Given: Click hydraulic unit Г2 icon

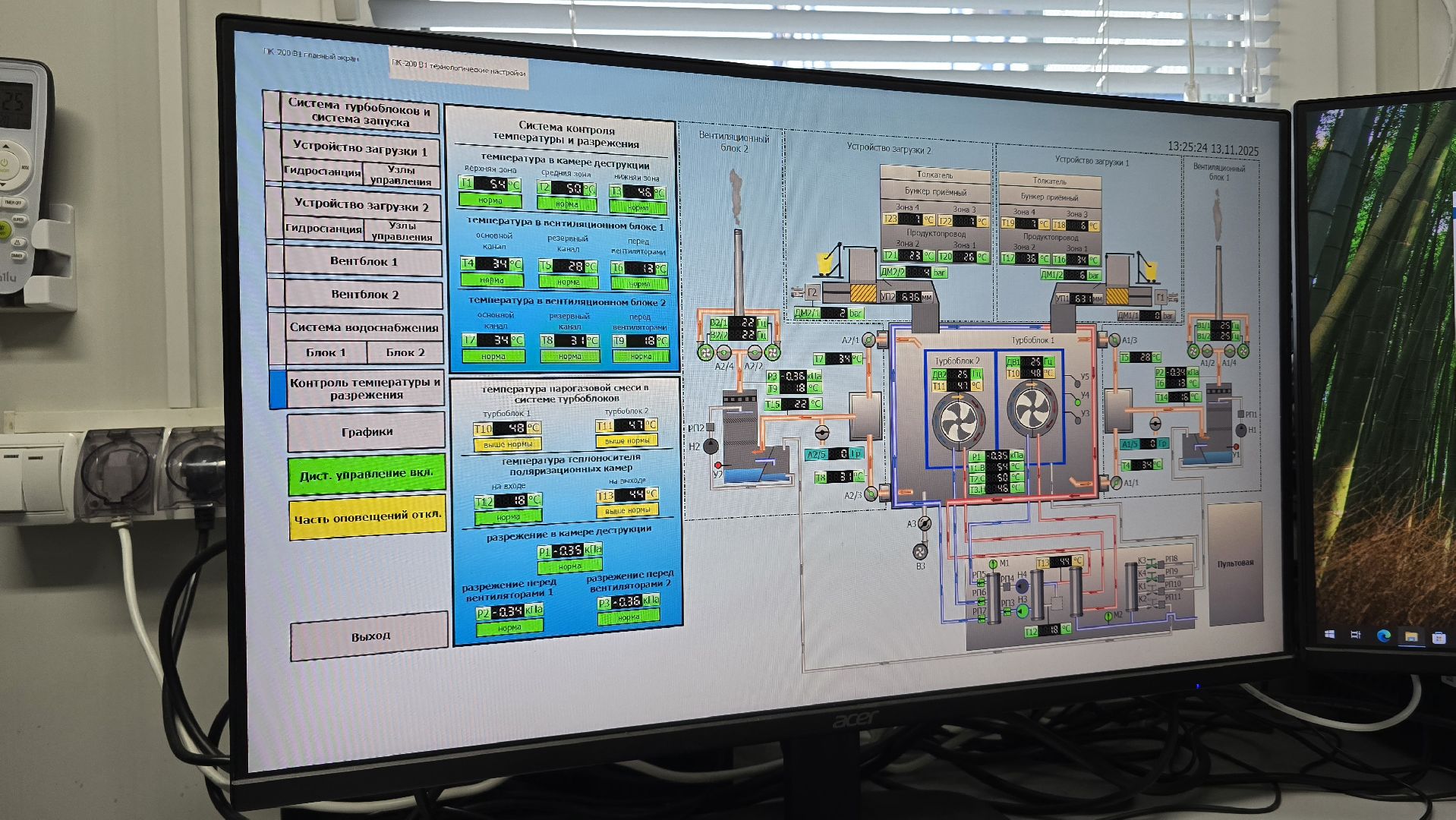Looking at the screenshot, I should click(x=812, y=292).
